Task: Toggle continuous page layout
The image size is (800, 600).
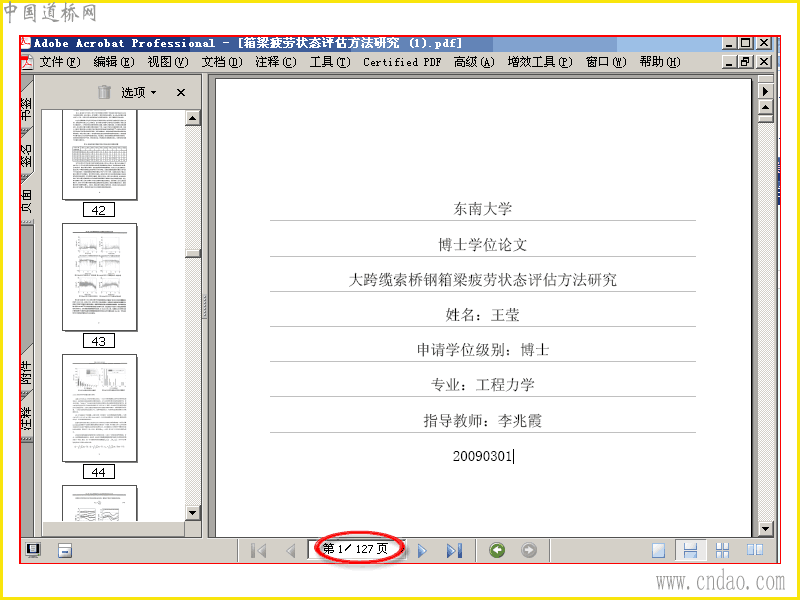Action: coord(690,551)
